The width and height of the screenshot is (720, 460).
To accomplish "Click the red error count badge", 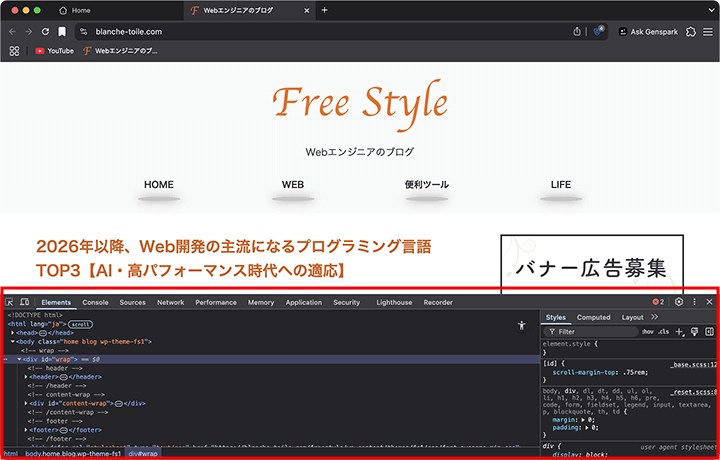I will coord(658,302).
